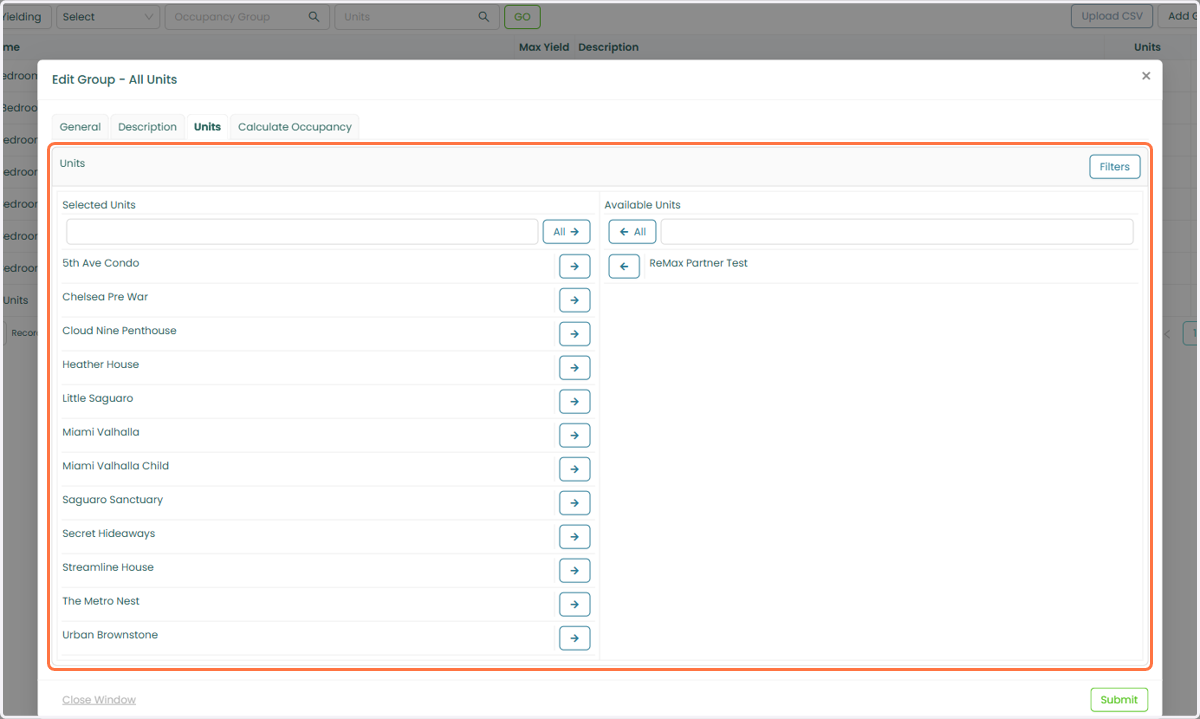Submit the group changes
Viewport: 1200px width, 719px height.
pos(1119,700)
